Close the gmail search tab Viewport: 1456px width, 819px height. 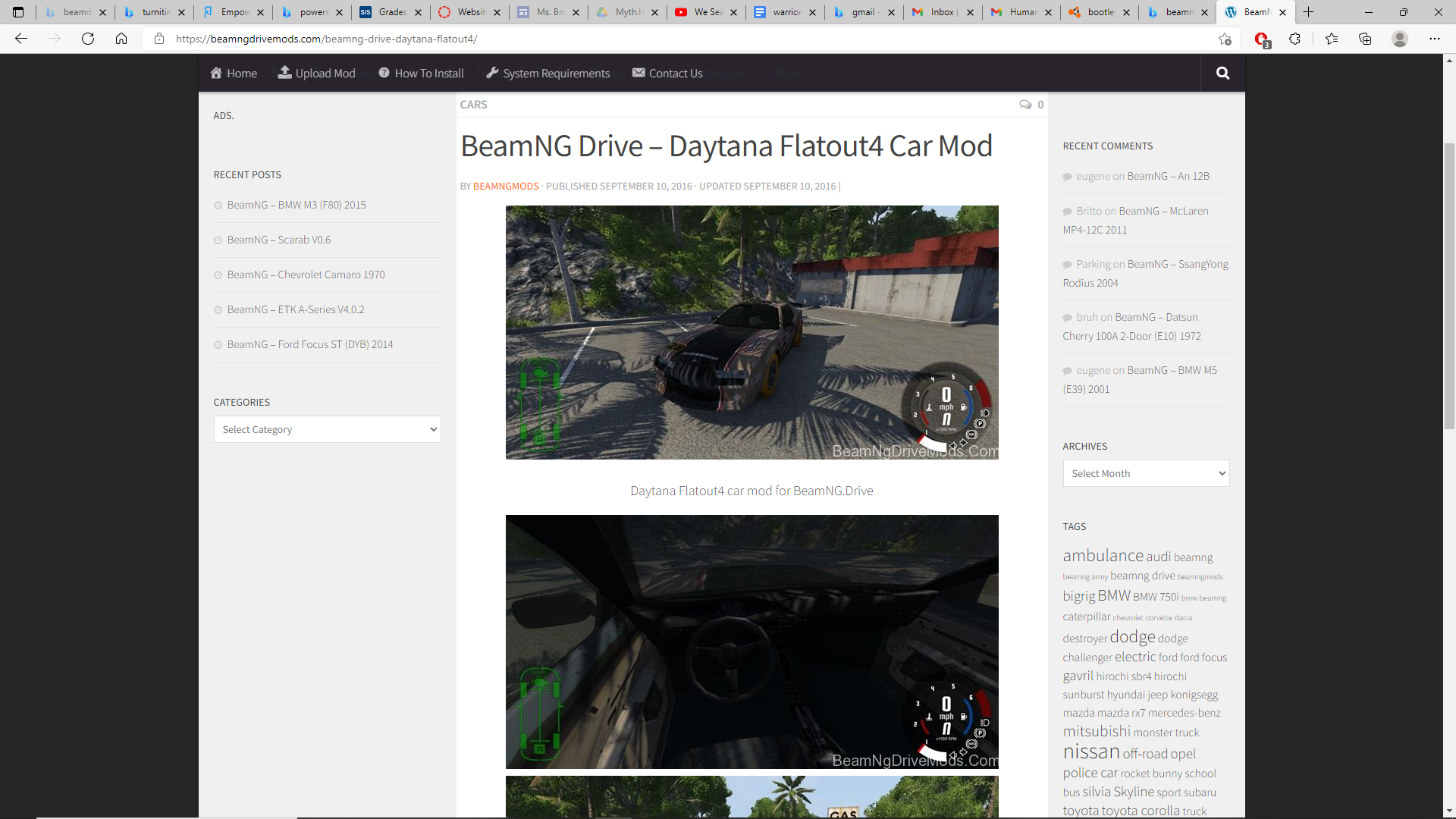click(891, 12)
